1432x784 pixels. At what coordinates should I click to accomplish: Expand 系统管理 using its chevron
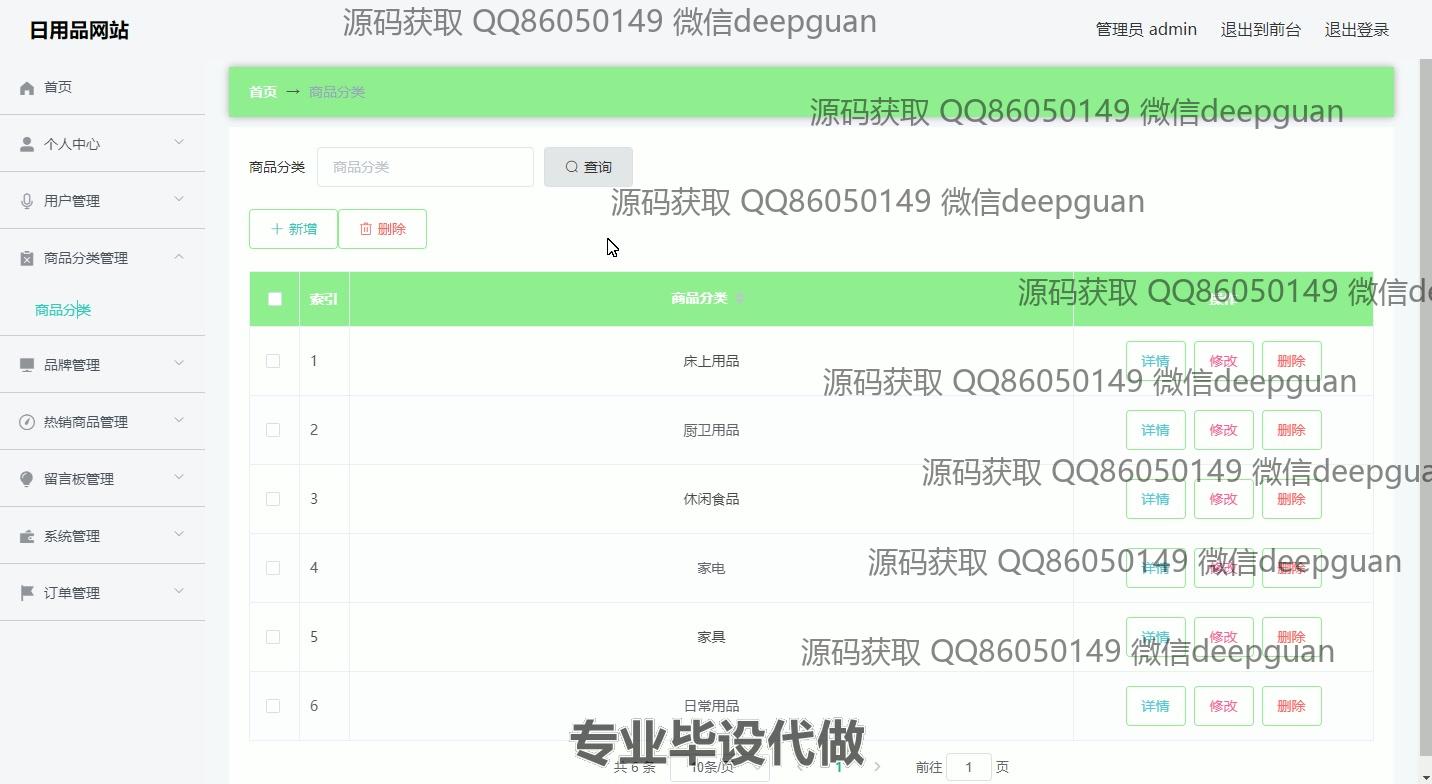(x=179, y=535)
